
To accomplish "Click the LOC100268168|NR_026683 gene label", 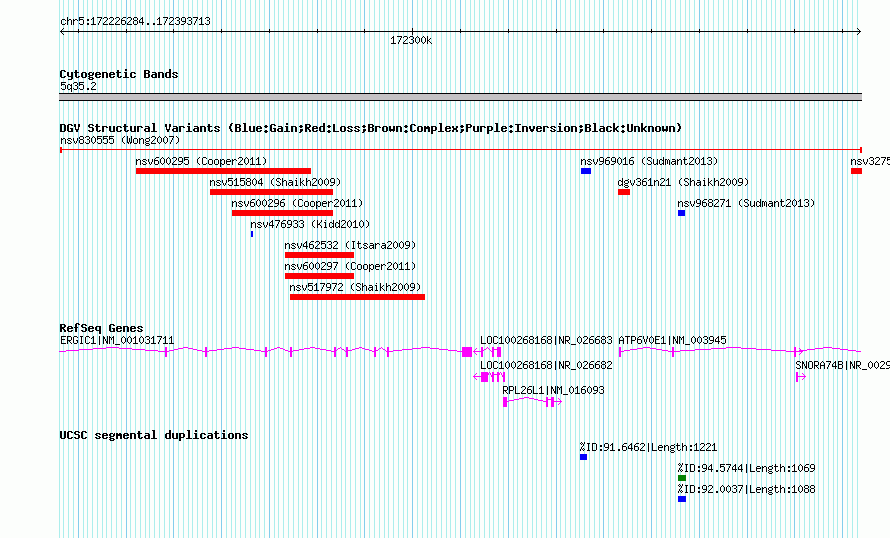I will coord(546,341).
